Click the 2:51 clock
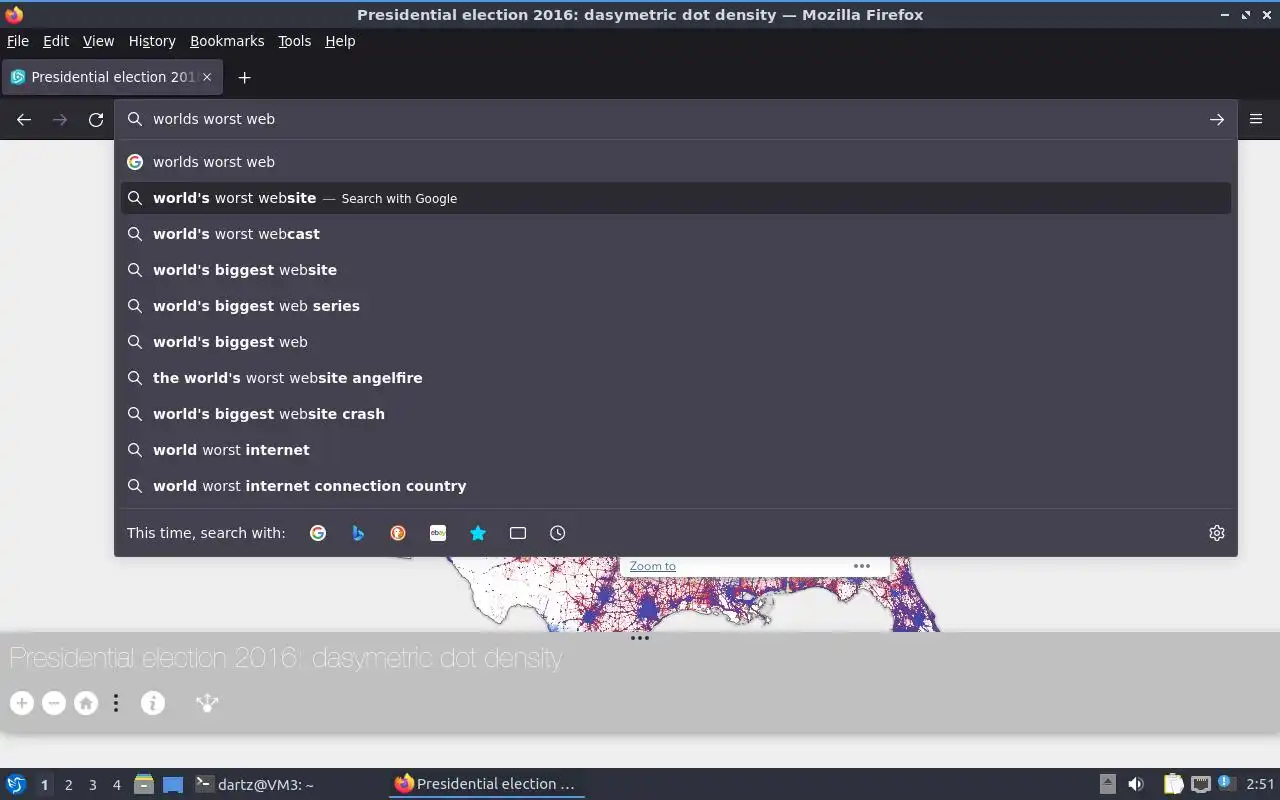 [1260, 784]
